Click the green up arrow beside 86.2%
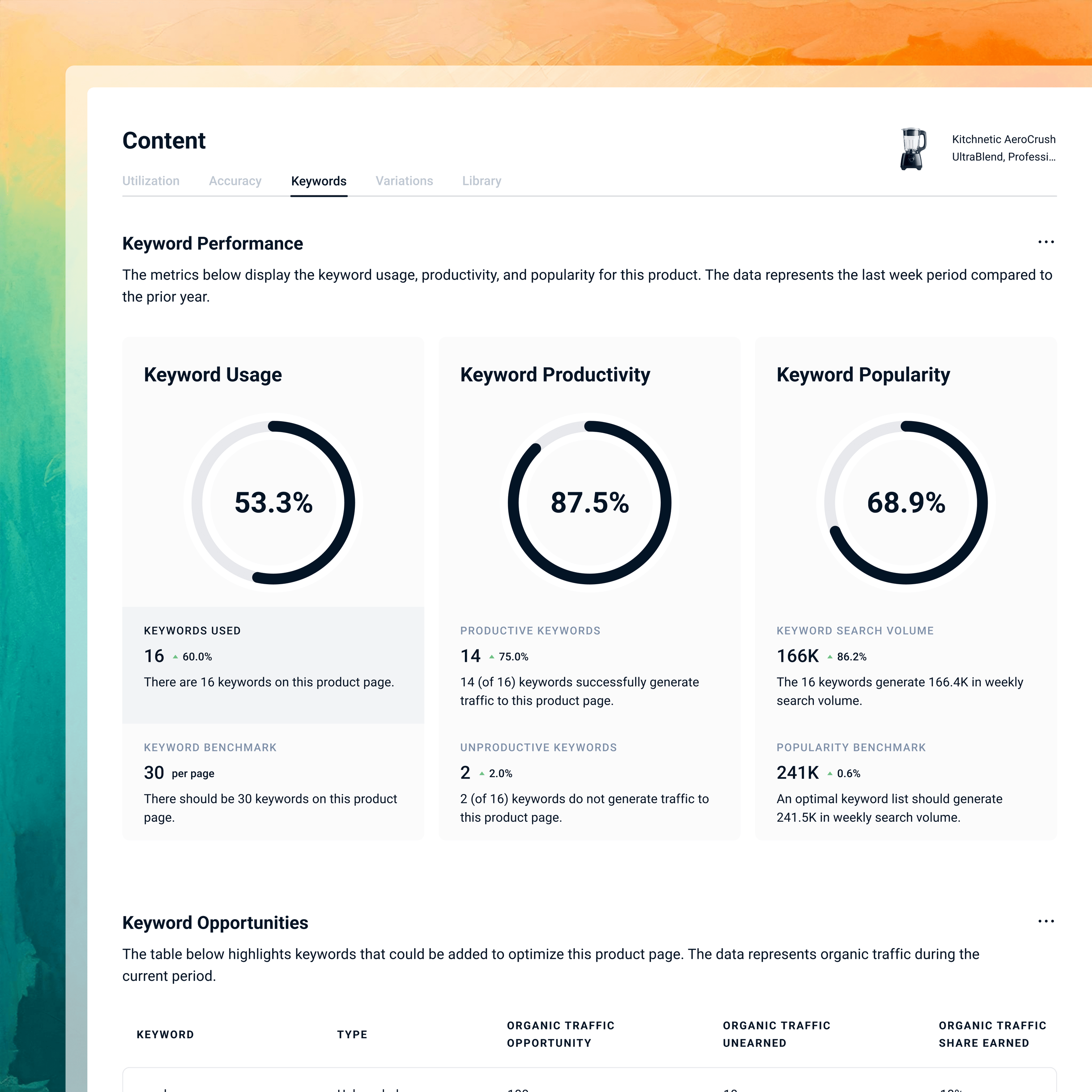Viewport: 1092px width, 1092px height. (830, 657)
